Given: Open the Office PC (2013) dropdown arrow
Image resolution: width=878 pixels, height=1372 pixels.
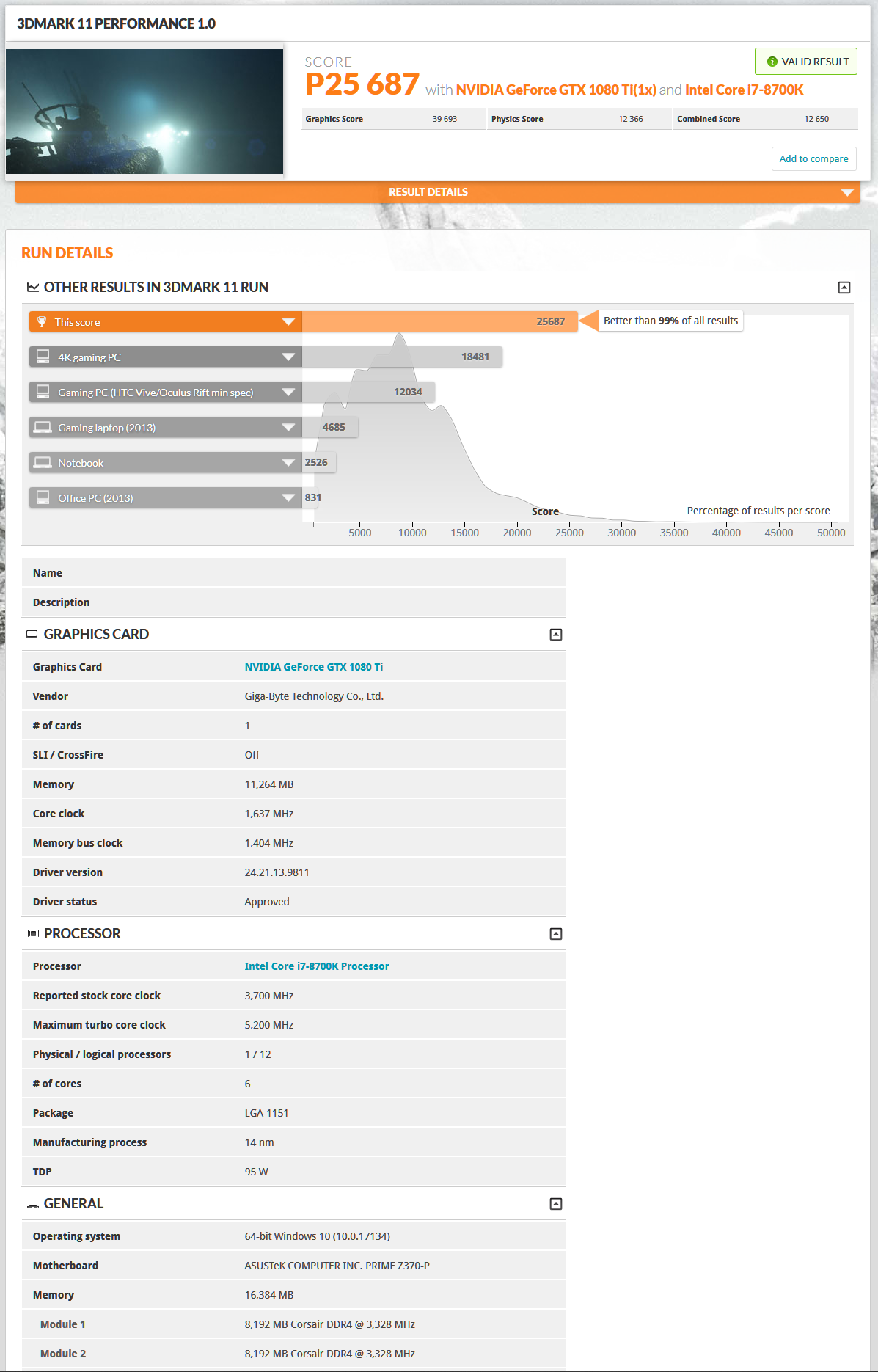Looking at the screenshot, I should (x=288, y=497).
